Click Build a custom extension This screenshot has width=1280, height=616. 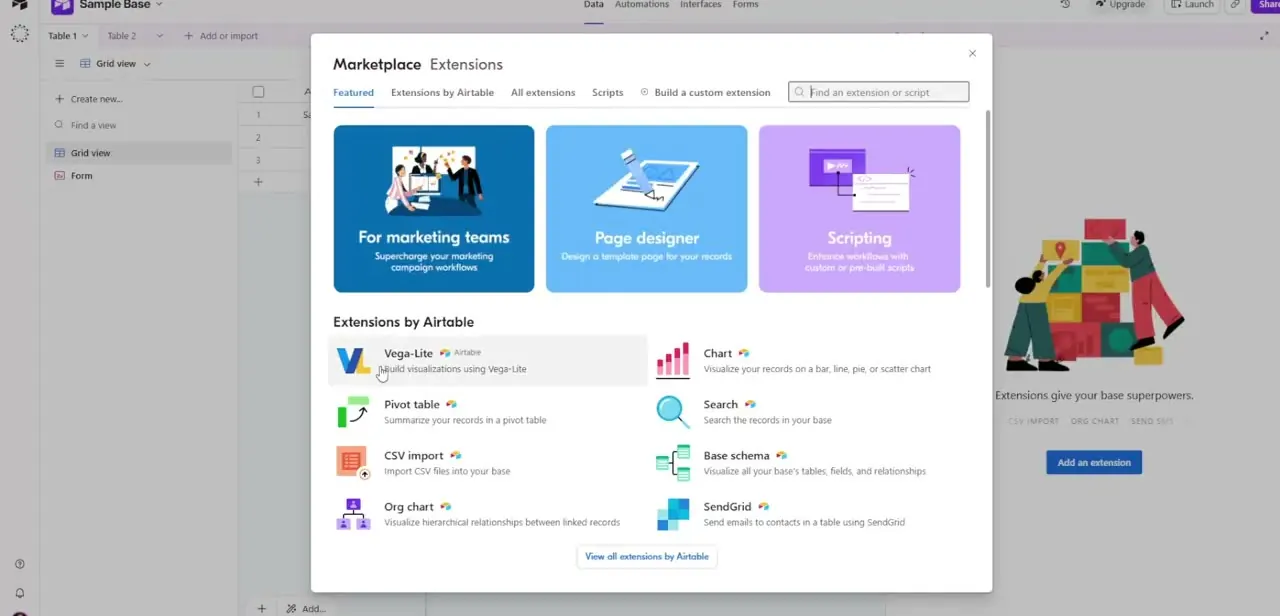click(705, 92)
